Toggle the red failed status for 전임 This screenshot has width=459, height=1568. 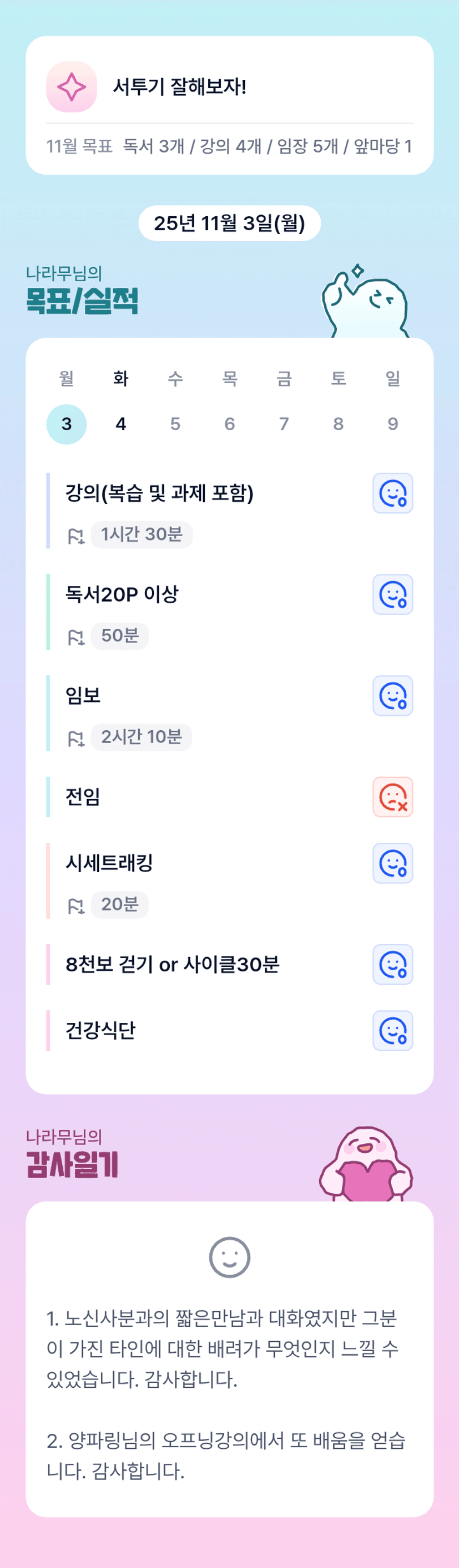click(x=392, y=797)
